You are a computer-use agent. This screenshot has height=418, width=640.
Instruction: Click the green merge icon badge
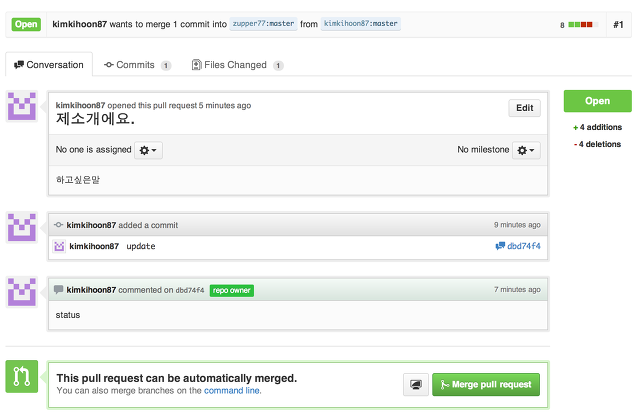22,376
